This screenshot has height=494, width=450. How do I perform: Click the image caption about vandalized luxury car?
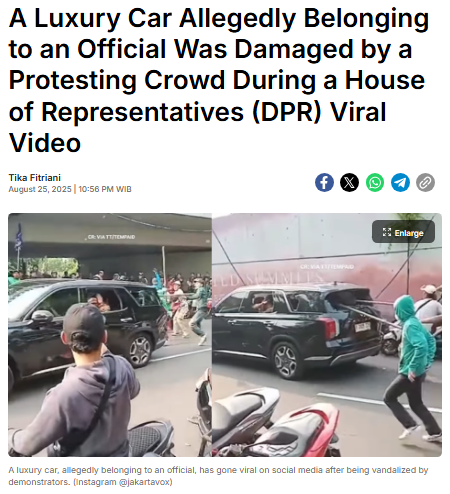[218, 476]
